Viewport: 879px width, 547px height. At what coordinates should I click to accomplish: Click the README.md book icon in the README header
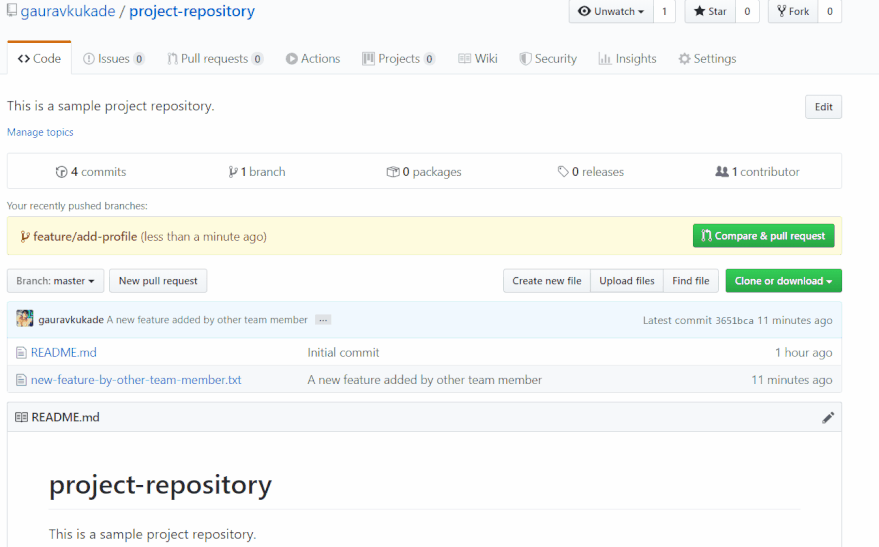point(21,417)
